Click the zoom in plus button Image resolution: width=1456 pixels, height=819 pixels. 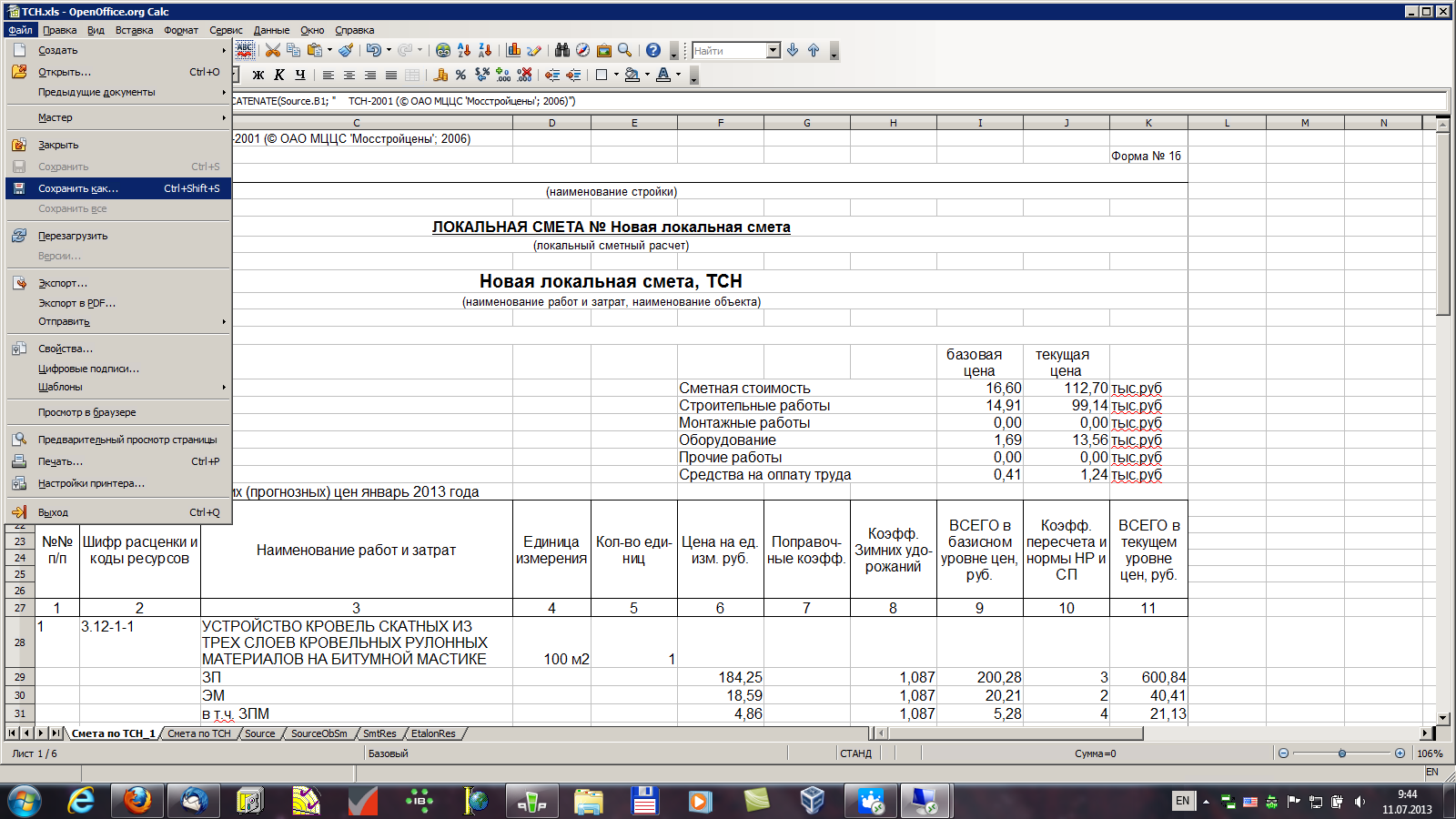[x=1400, y=753]
